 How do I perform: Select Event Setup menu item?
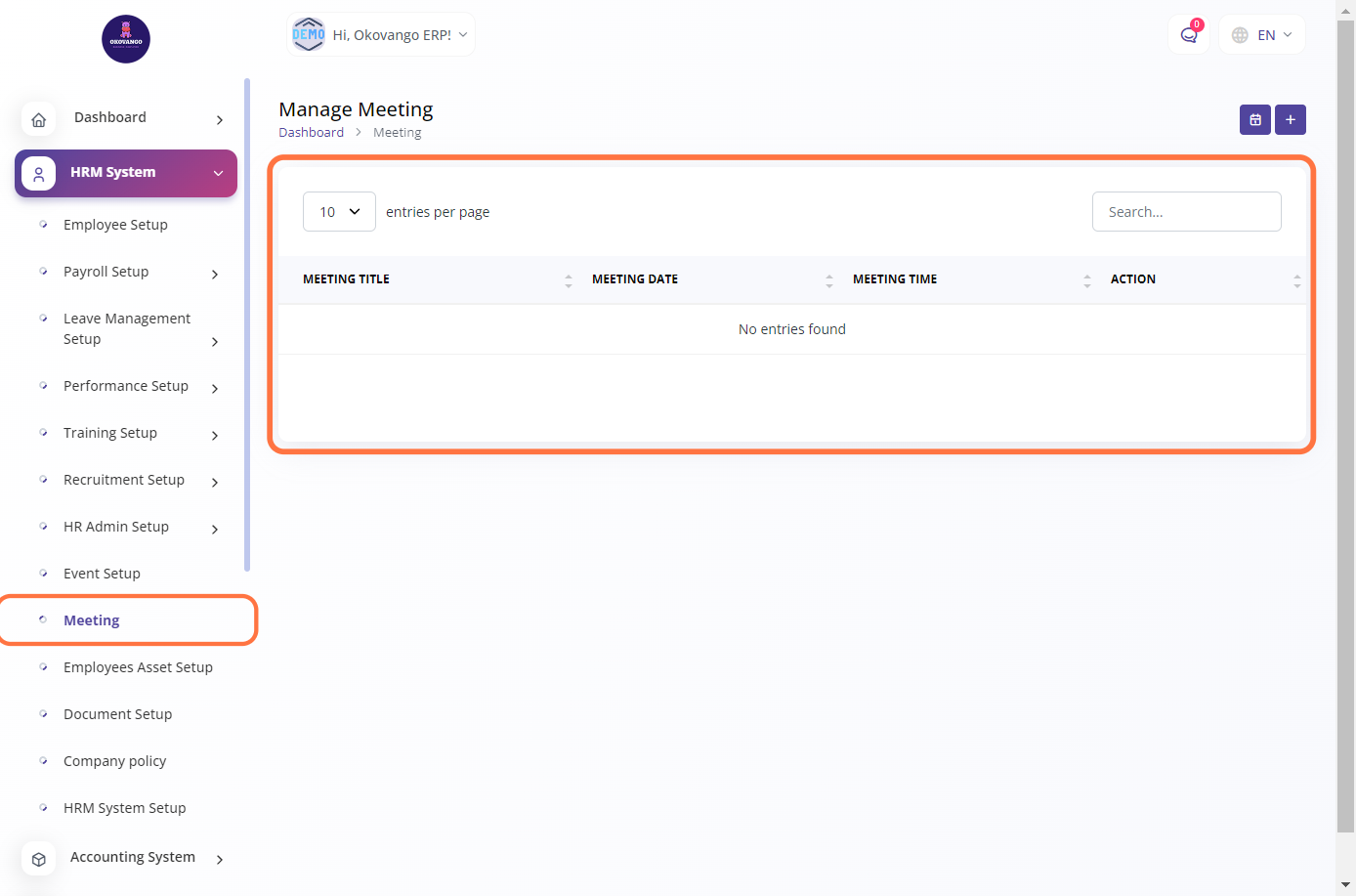[x=102, y=574]
